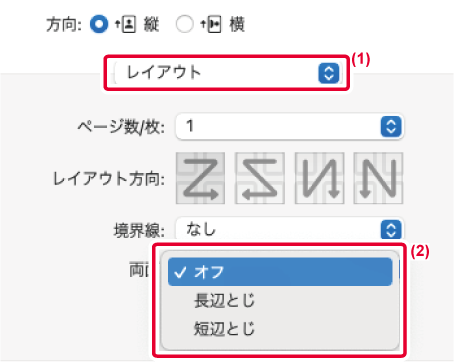Select the N-pattern layout direction icon

tap(378, 178)
